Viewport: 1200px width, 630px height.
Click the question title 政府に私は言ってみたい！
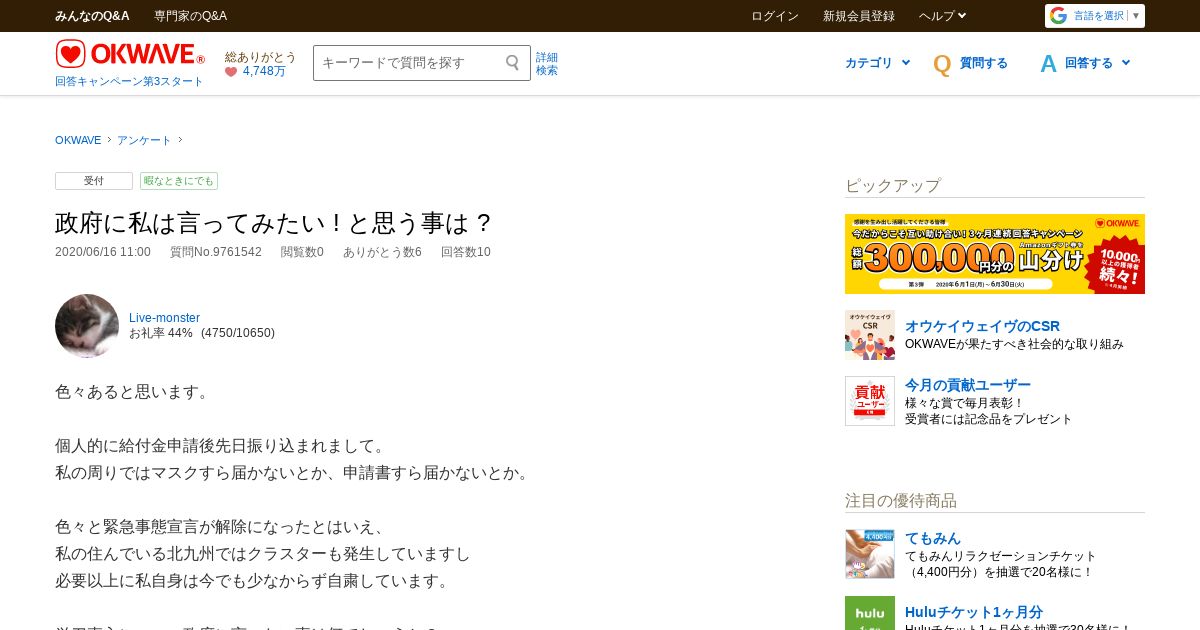tap(274, 222)
